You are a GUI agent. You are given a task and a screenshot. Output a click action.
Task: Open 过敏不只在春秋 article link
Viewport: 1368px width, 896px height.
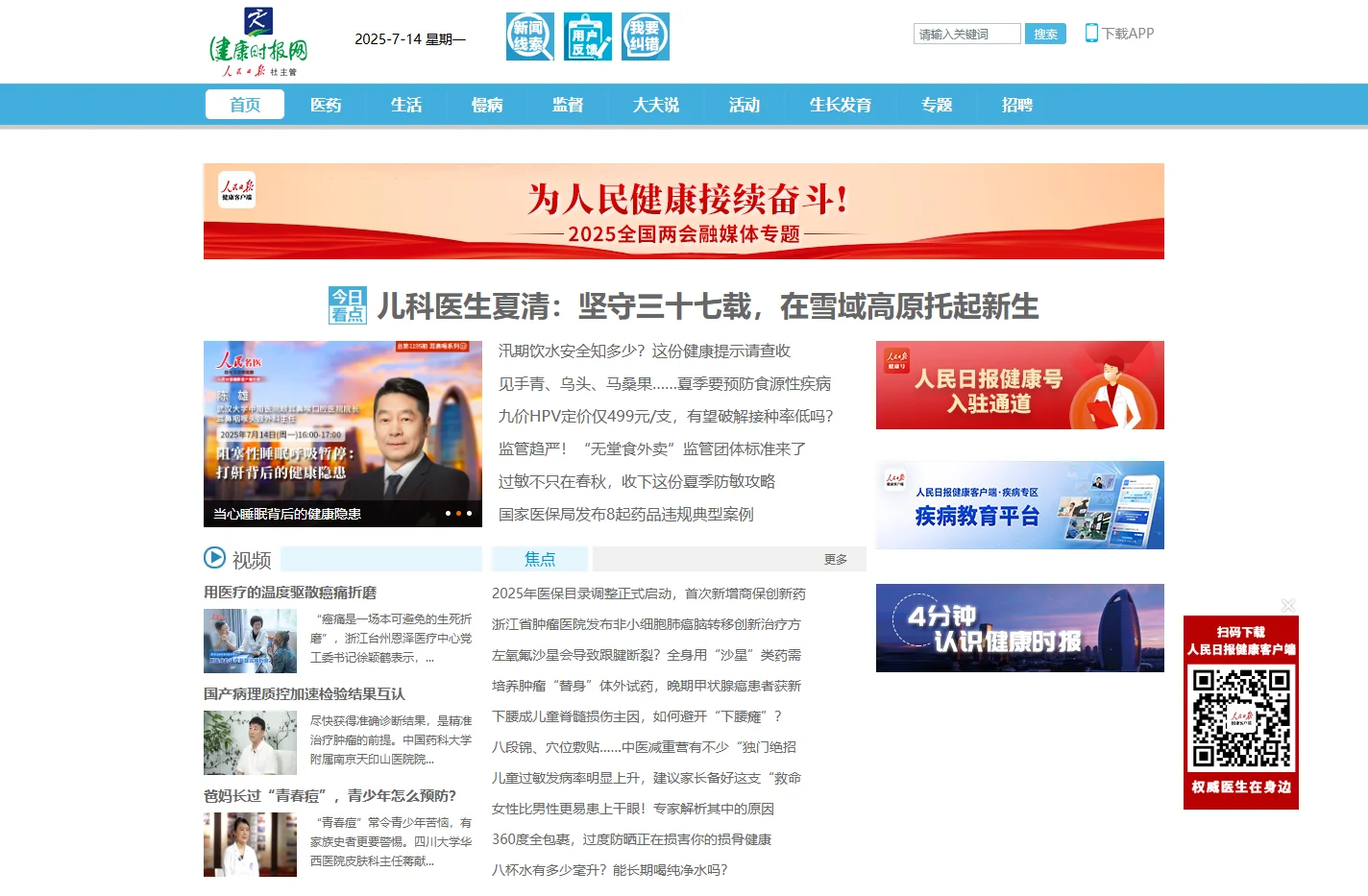637,481
